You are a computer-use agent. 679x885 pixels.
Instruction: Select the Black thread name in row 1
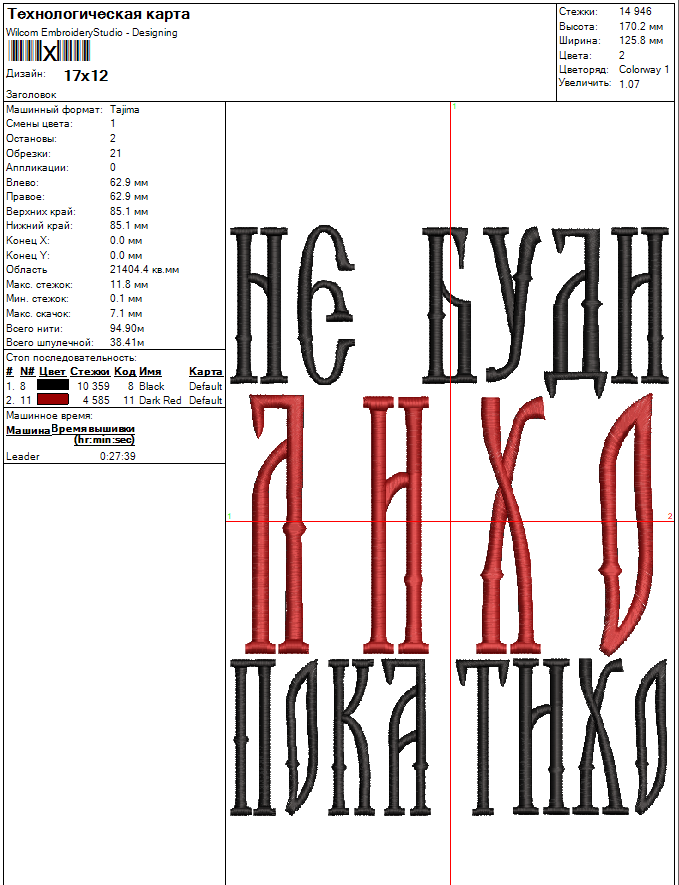(152, 386)
